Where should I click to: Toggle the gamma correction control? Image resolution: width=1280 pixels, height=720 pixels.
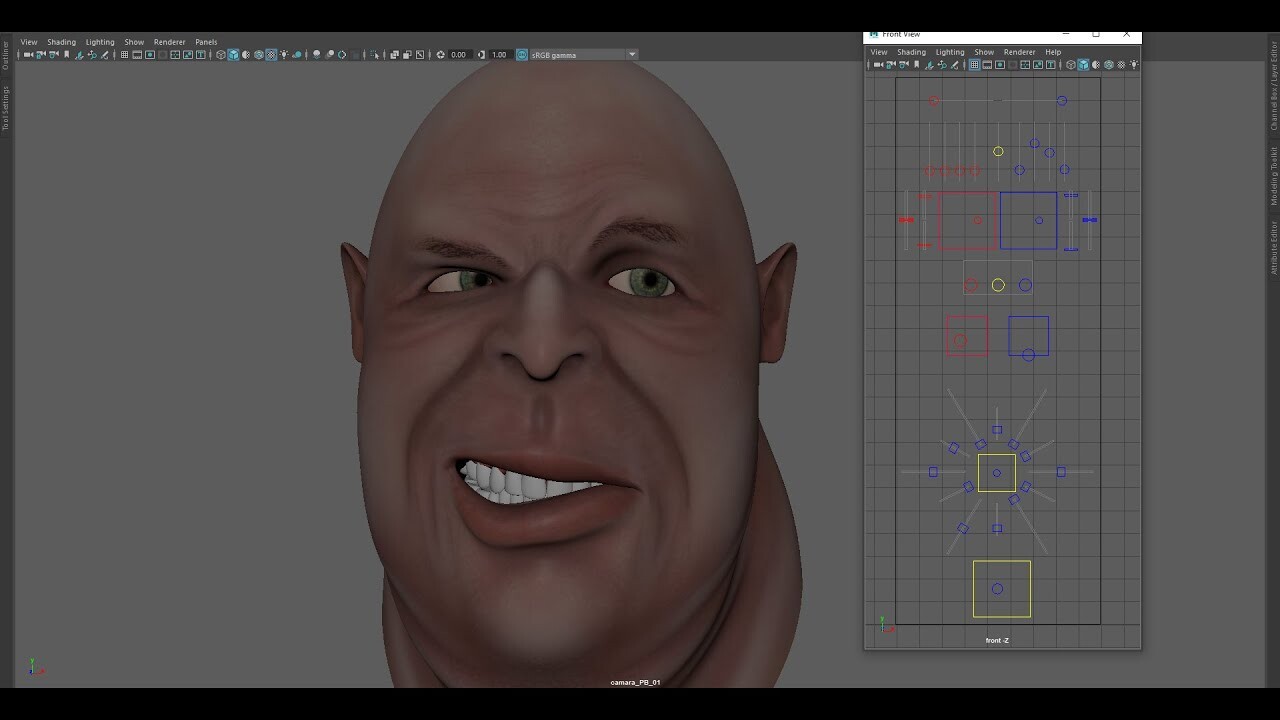pos(481,54)
